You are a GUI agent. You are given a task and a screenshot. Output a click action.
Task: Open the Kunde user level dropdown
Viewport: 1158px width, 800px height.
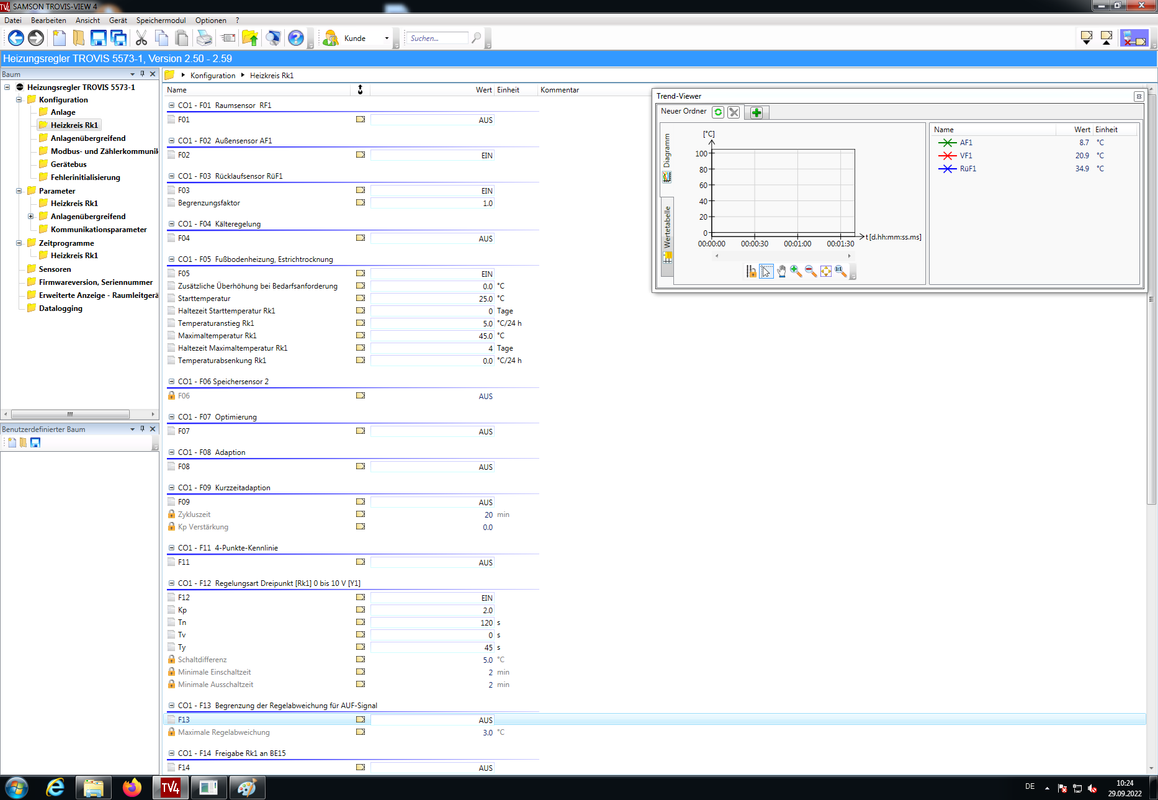[x=386, y=38]
